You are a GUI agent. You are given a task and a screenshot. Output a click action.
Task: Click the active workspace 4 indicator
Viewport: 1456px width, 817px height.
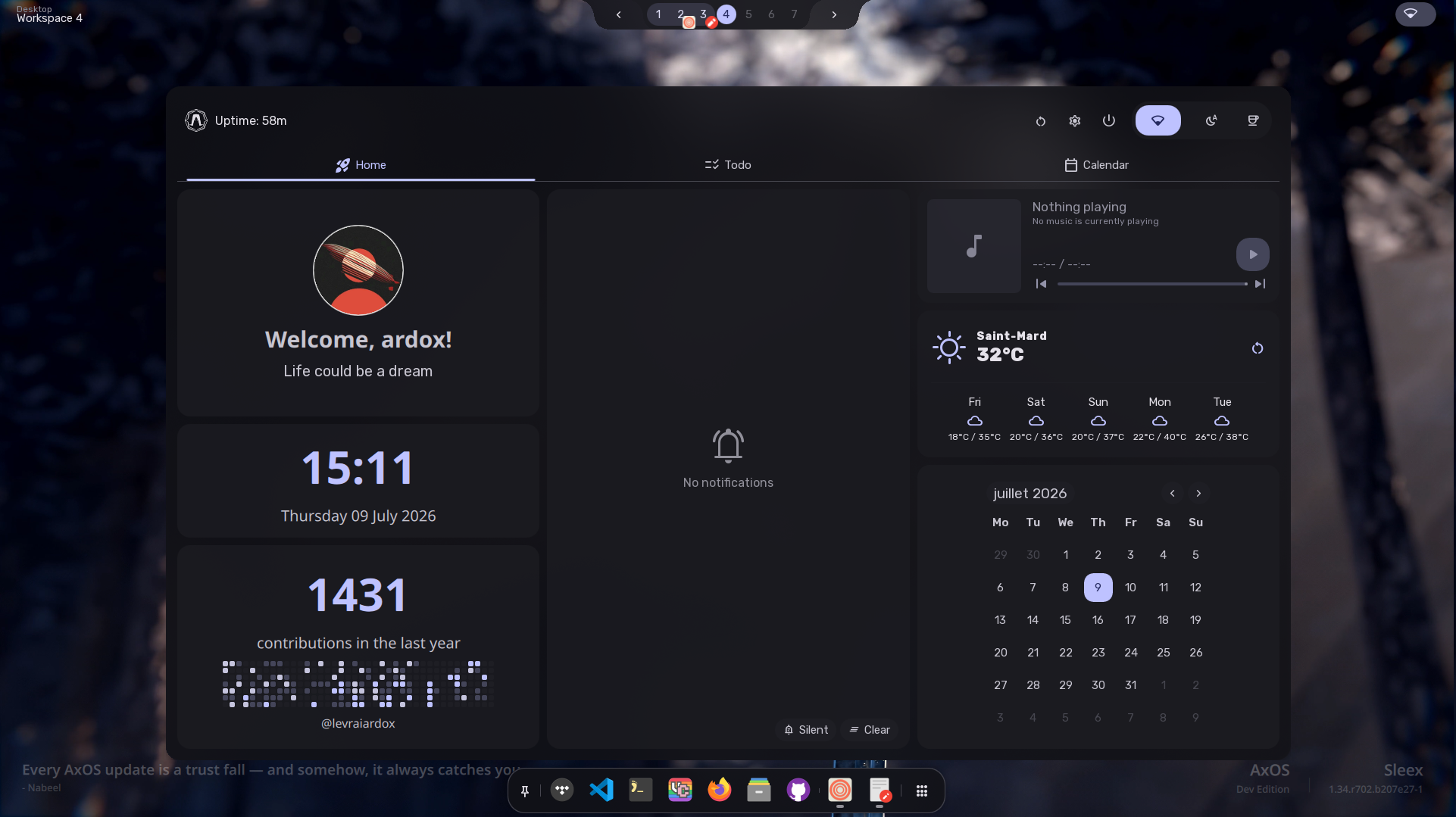[x=726, y=14]
